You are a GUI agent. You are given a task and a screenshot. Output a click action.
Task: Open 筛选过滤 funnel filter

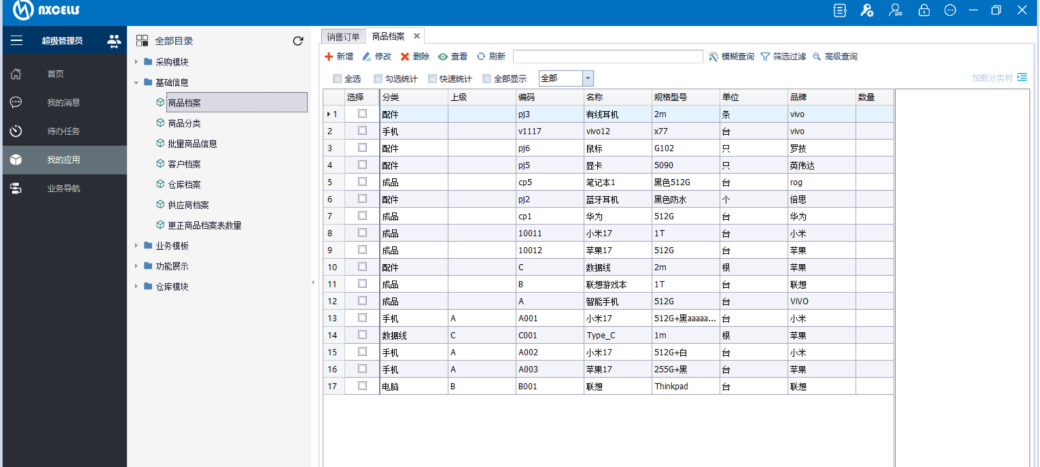(x=765, y=57)
